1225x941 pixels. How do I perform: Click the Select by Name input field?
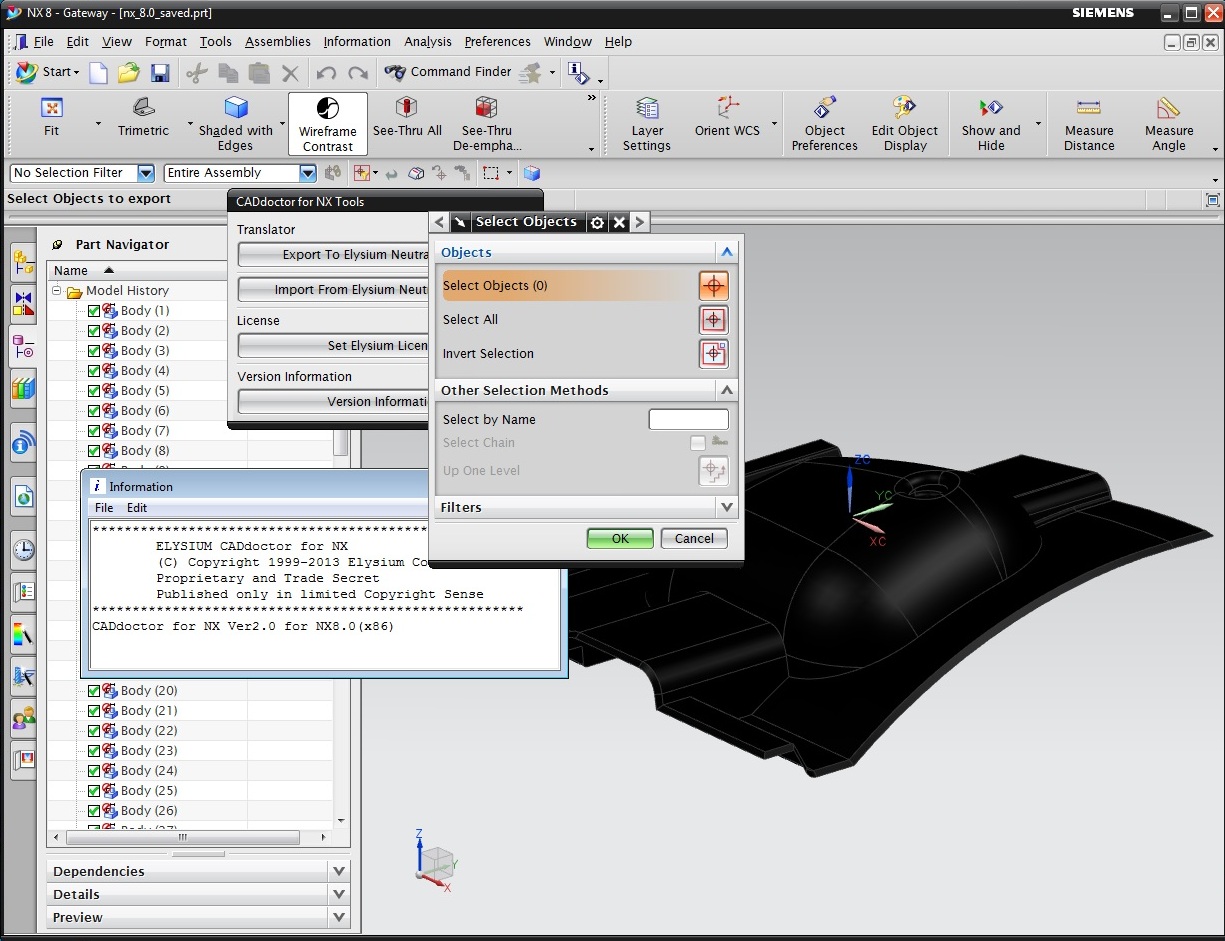689,420
